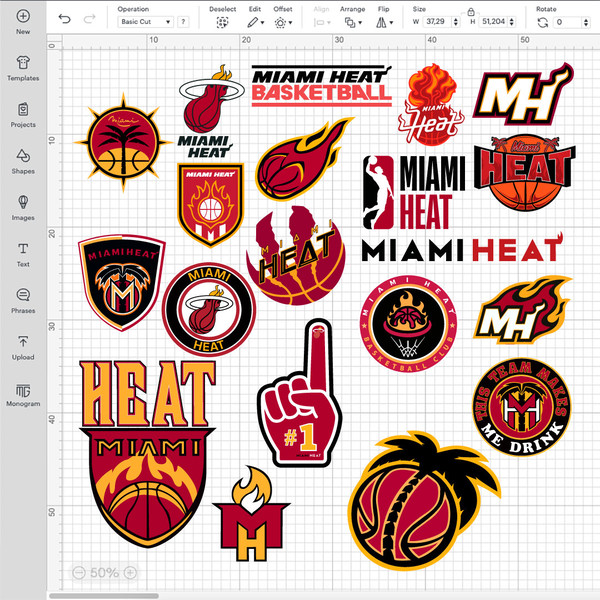Screen dimensions: 600x600
Task: Select the large HEAT MIAMI shield logo
Action: pos(148,454)
